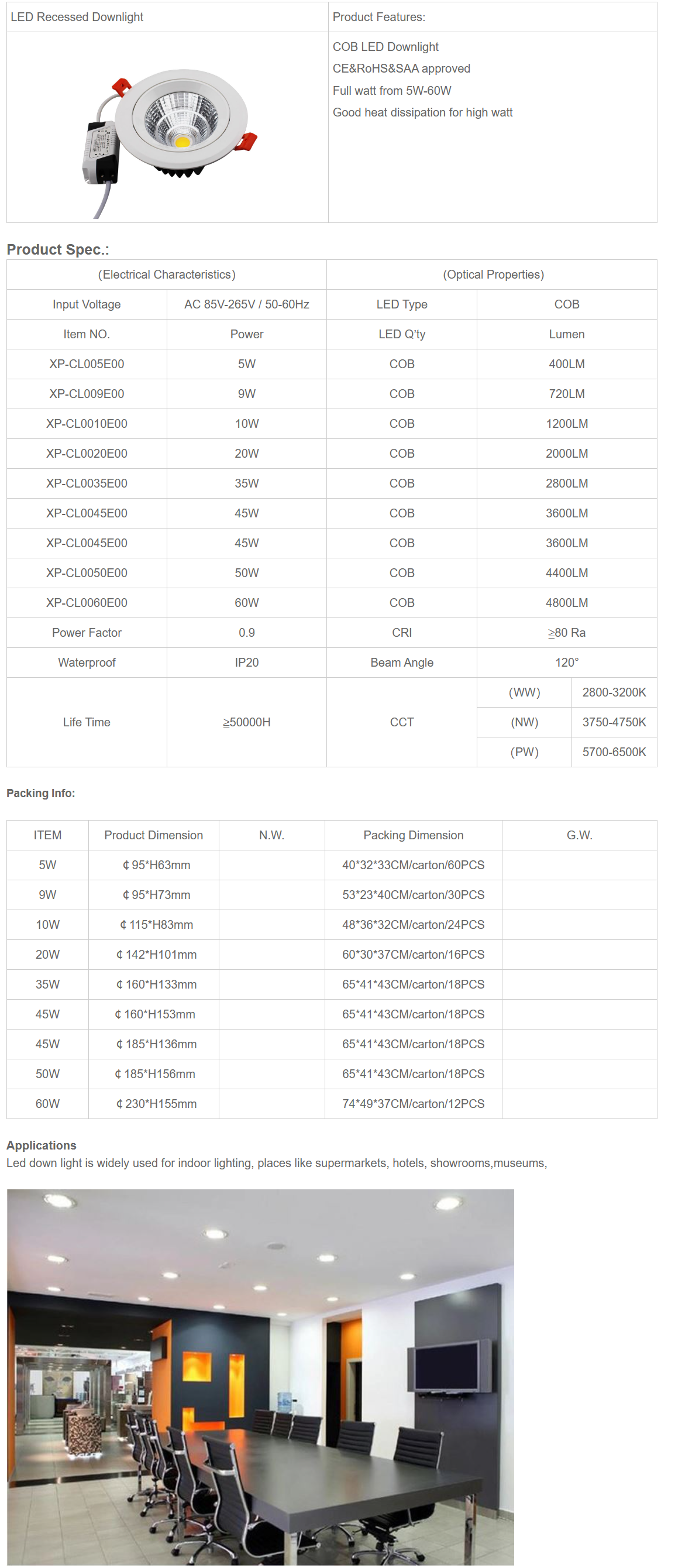Select the '74*49*37CM/carton/12PCS' packing cell
This screenshot has width=699, height=1568.
[x=413, y=1103]
